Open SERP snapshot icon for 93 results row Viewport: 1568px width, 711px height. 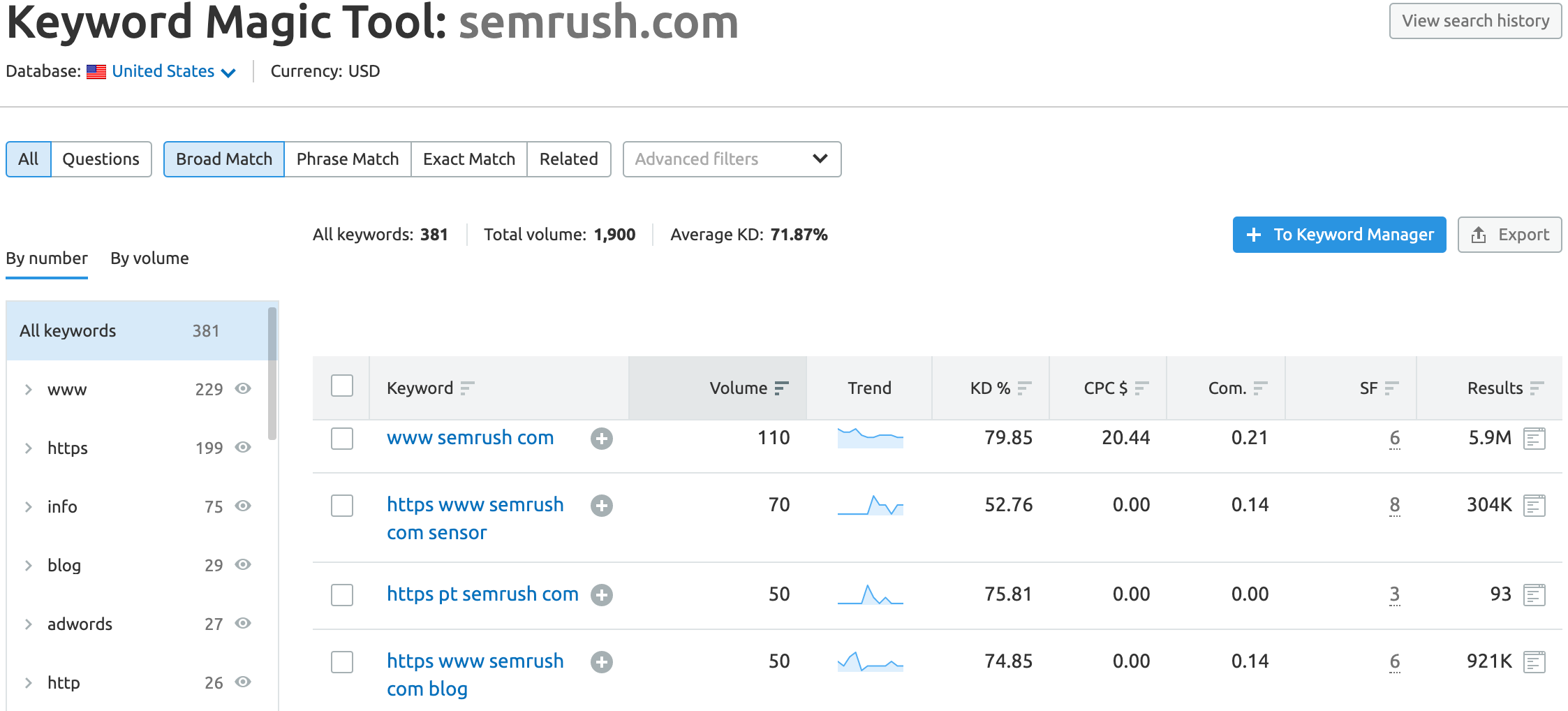coord(1534,595)
